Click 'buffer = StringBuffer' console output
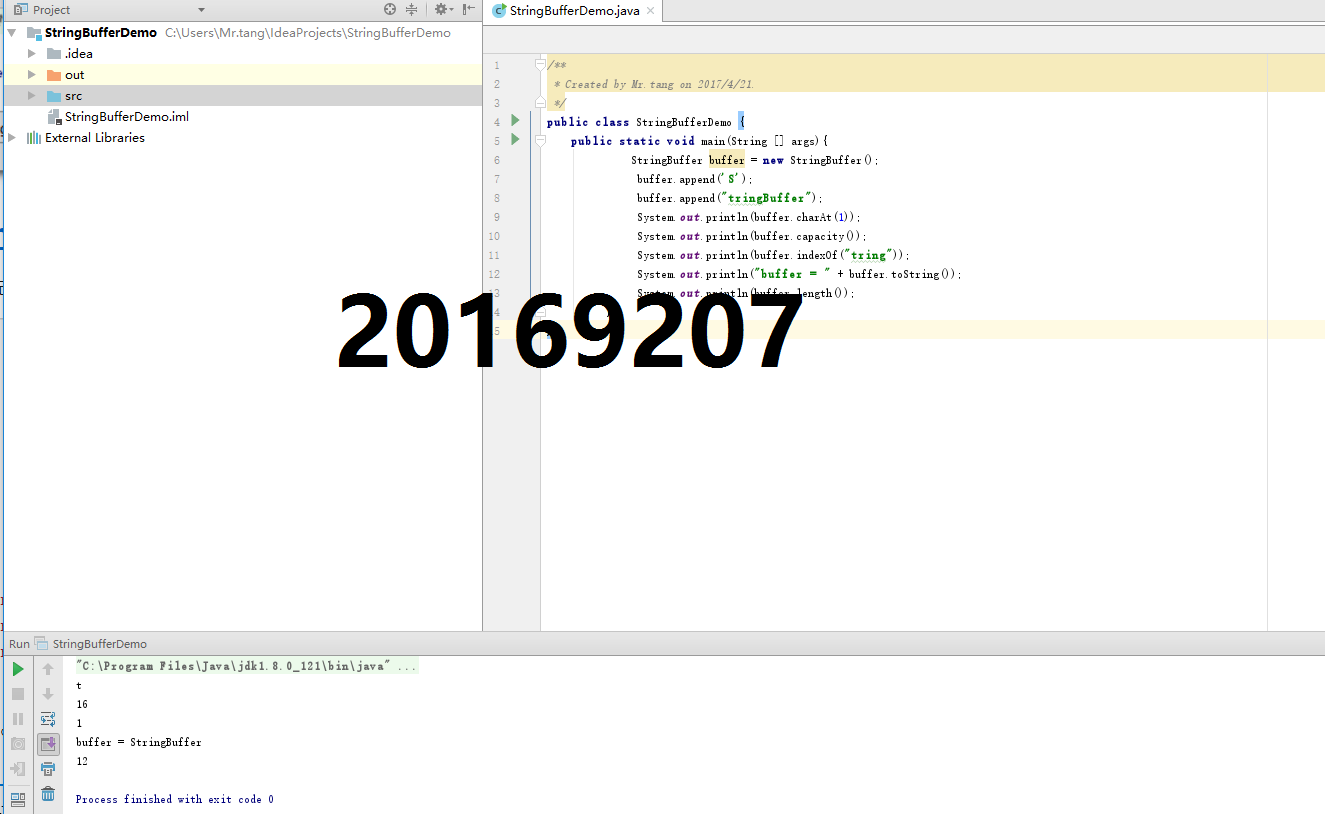Image resolution: width=1325 pixels, height=814 pixels. [139, 742]
